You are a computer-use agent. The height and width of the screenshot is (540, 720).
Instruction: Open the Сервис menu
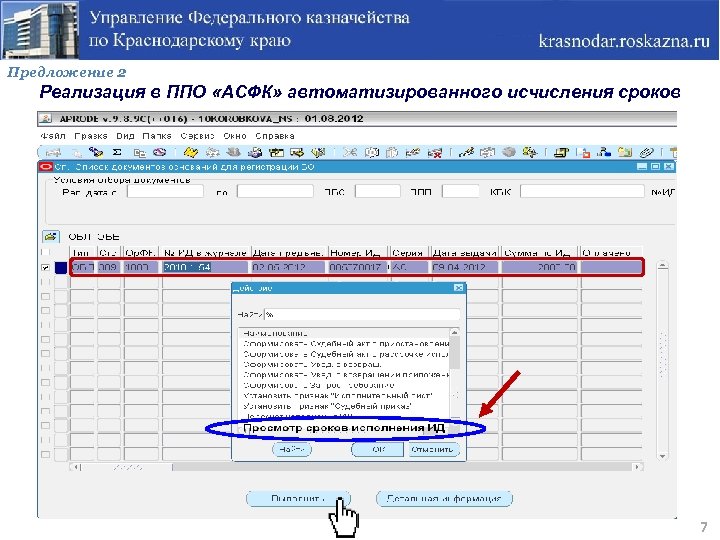pyautogui.click(x=197, y=136)
